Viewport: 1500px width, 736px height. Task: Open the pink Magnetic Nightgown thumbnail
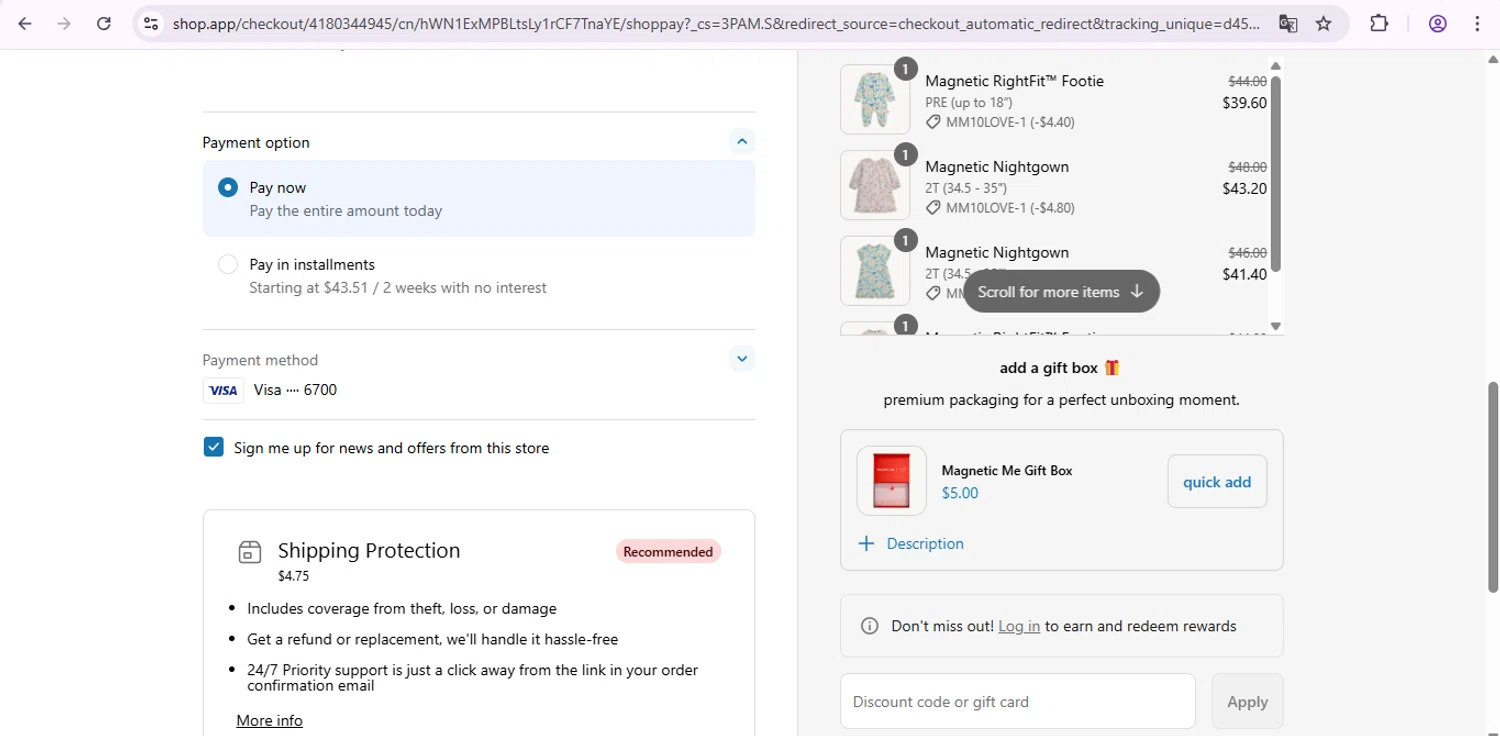[x=875, y=185]
